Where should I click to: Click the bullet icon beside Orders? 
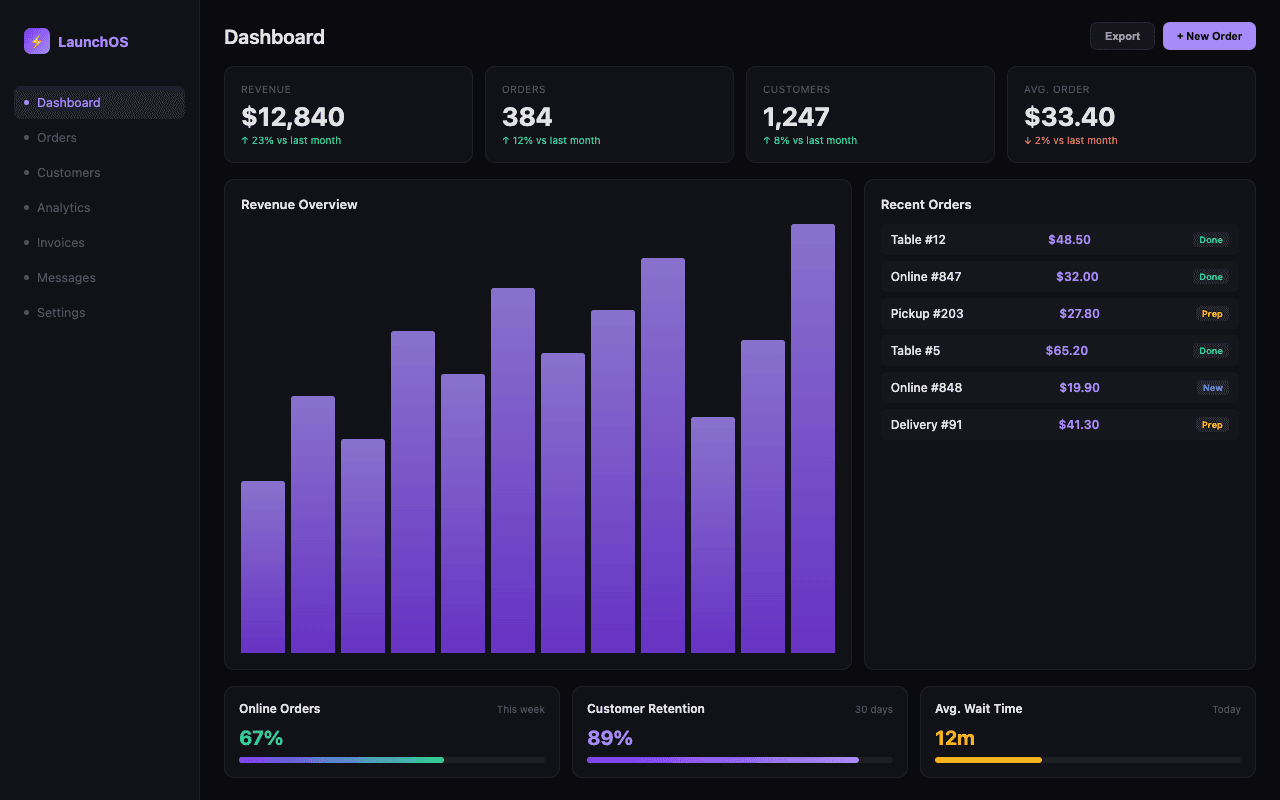click(24, 137)
